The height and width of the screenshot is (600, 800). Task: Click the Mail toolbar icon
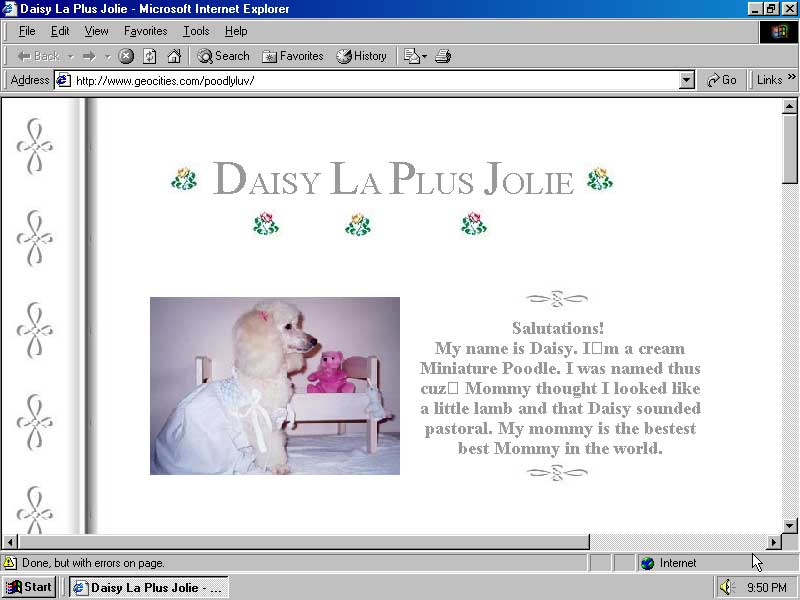tap(412, 56)
